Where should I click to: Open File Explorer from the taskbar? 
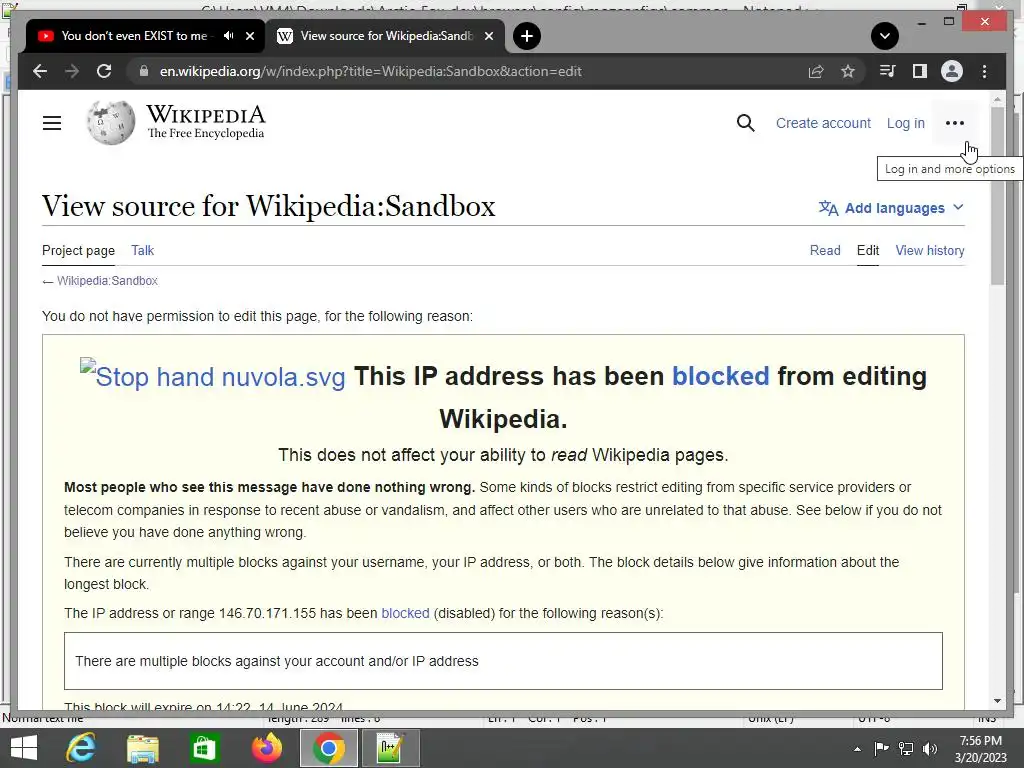(142, 748)
